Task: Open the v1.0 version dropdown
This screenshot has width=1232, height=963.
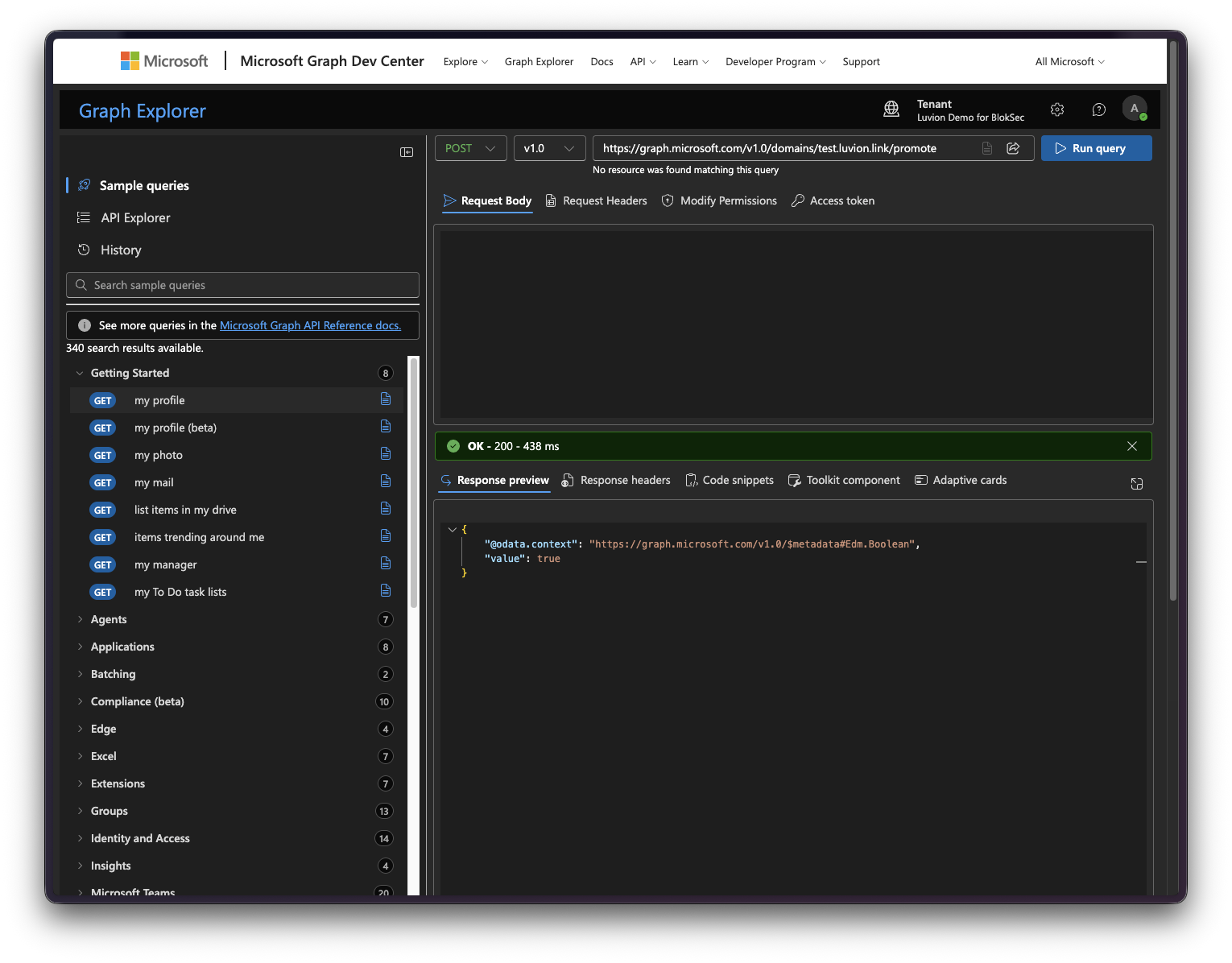Action: point(549,148)
